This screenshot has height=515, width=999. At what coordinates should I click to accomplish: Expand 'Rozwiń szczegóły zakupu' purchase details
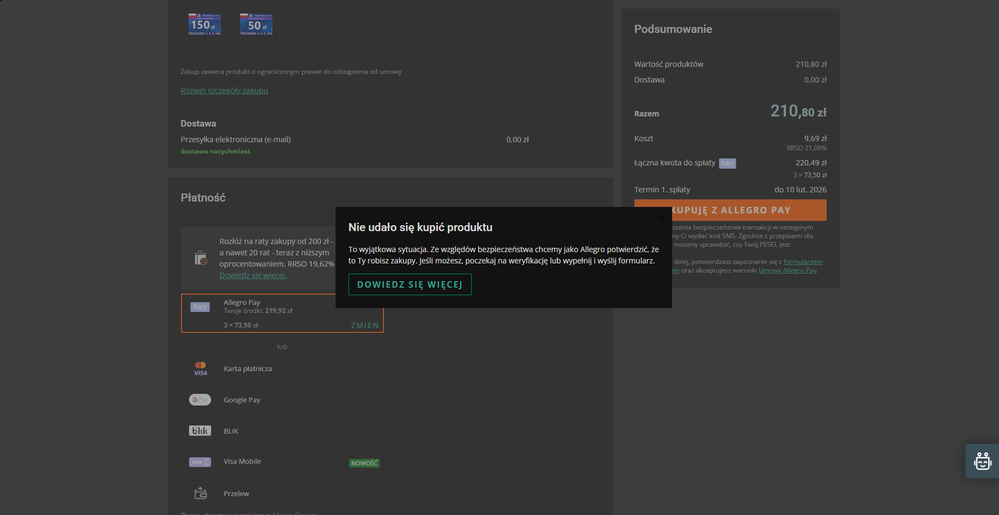224,90
